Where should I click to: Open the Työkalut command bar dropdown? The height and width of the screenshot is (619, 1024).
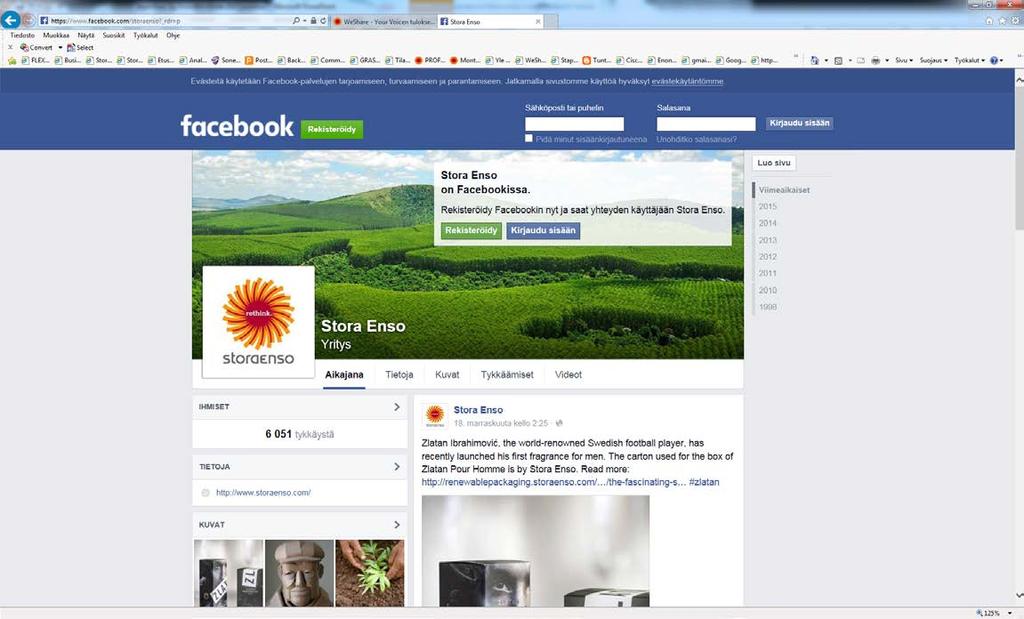969,61
